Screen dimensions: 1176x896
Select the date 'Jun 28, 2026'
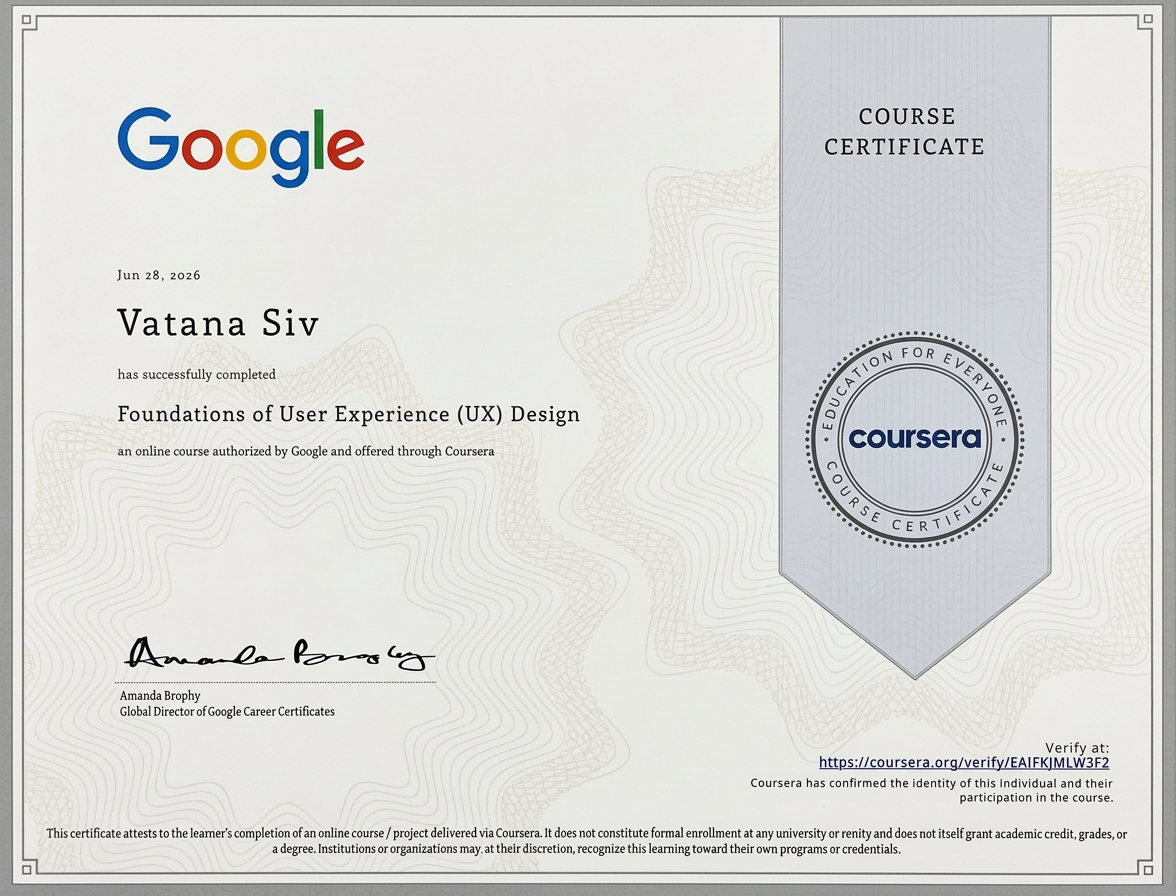click(159, 275)
